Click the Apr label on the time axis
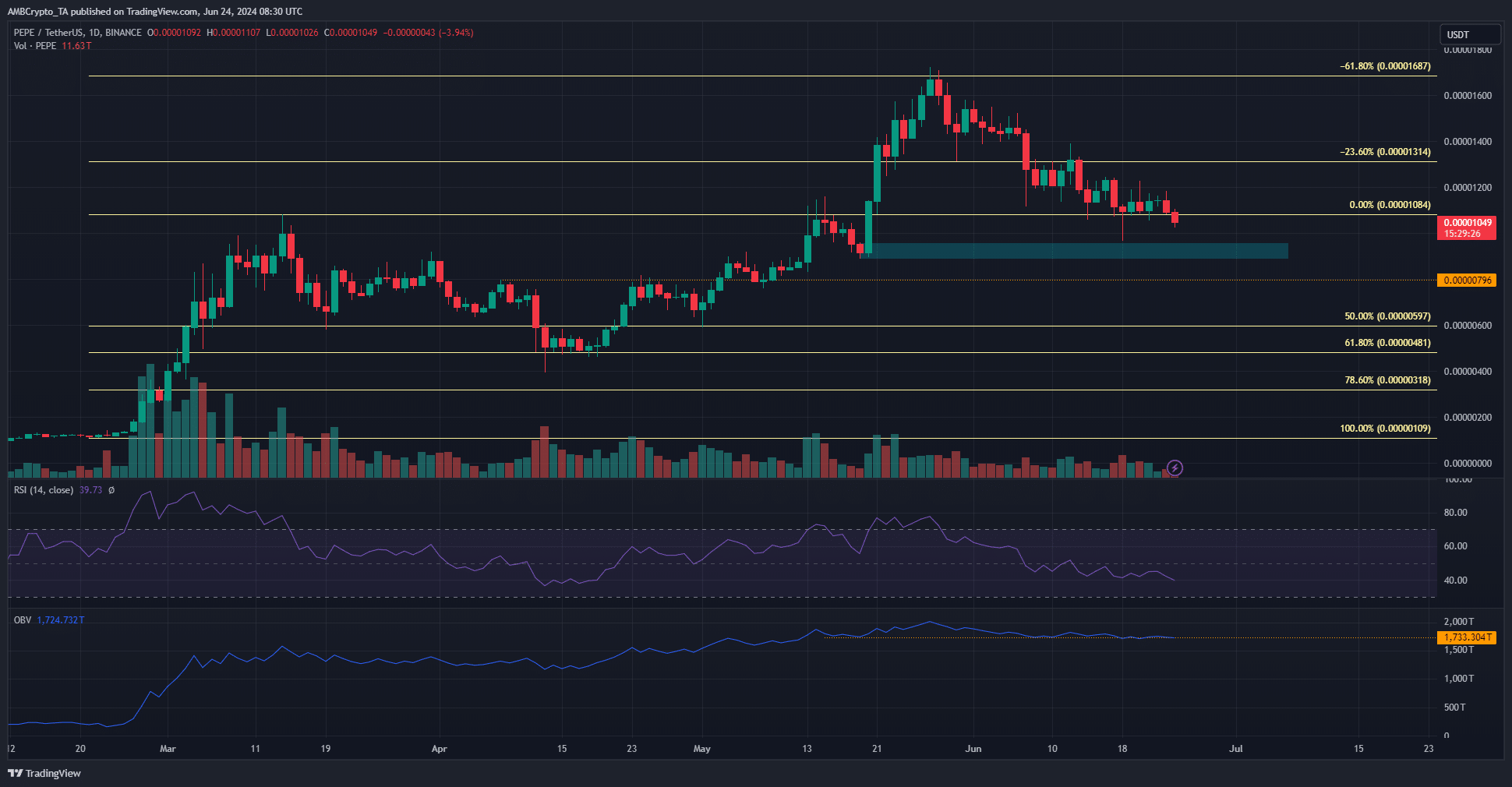The image size is (1512, 787). 439,749
